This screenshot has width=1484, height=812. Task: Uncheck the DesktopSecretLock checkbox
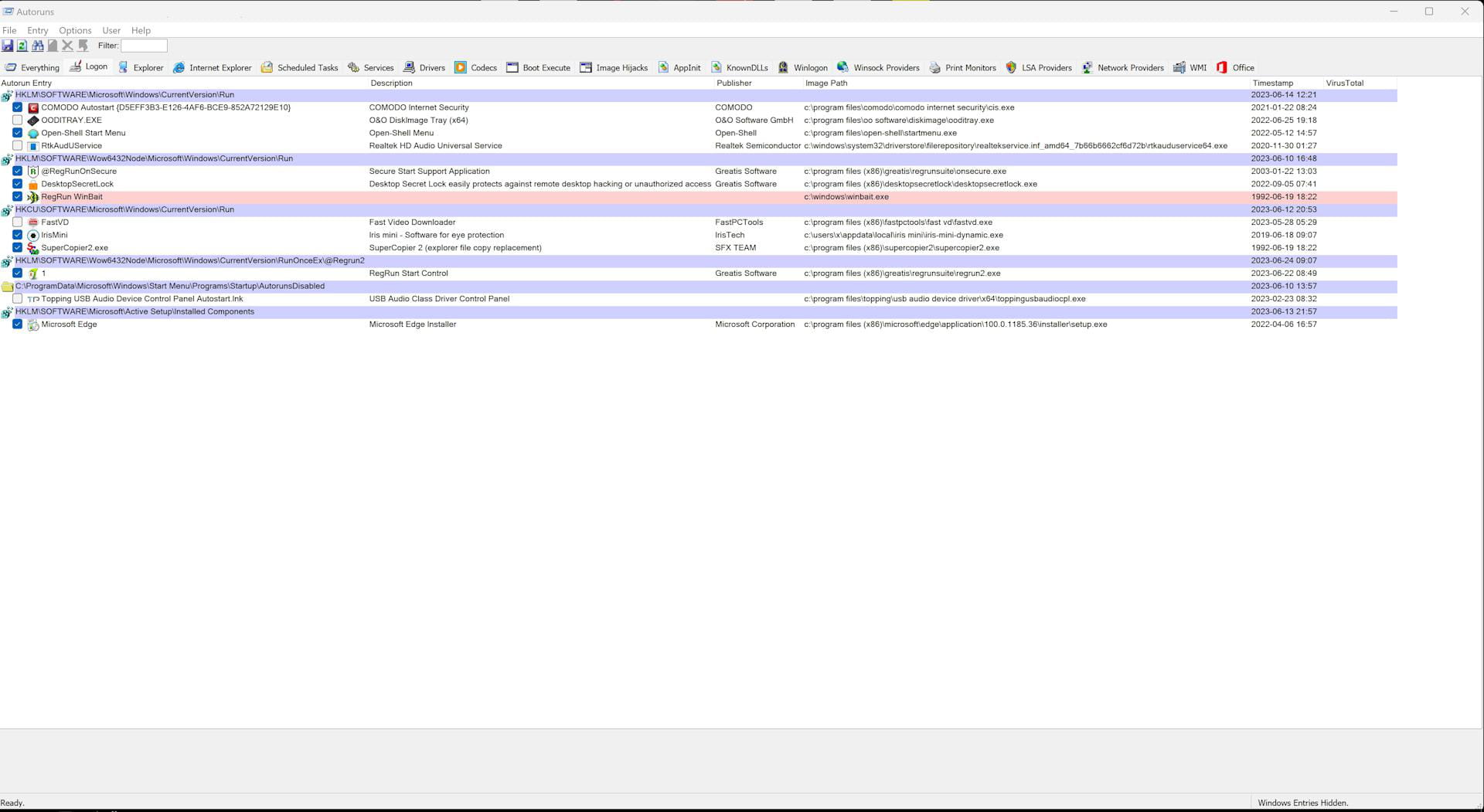17,184
